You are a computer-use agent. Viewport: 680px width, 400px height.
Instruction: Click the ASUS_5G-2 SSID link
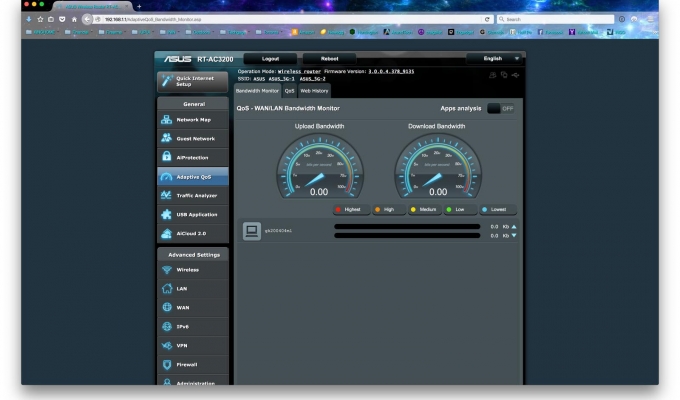(312, 79)
